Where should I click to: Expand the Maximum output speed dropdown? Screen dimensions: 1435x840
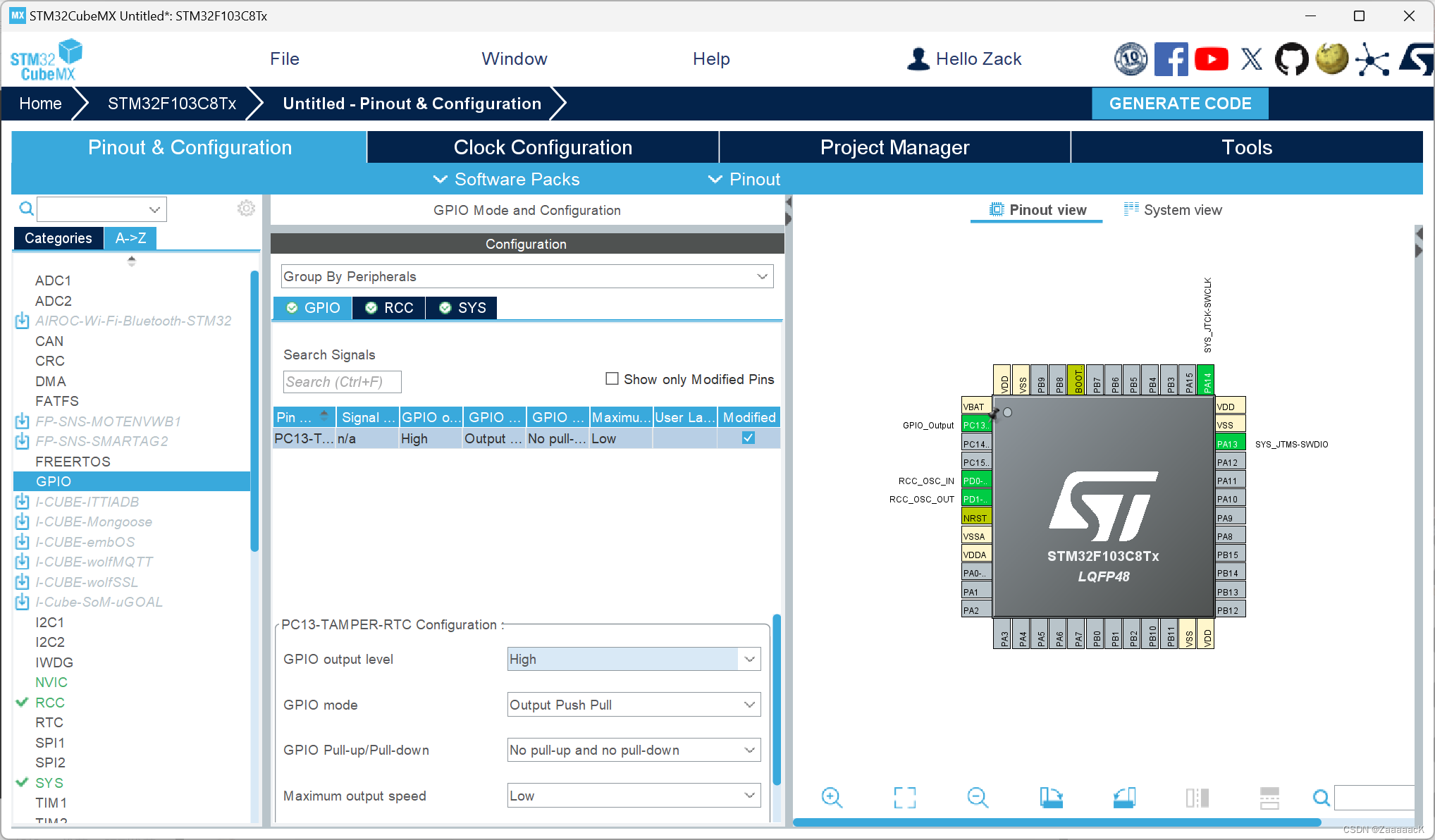coord(633,796)
